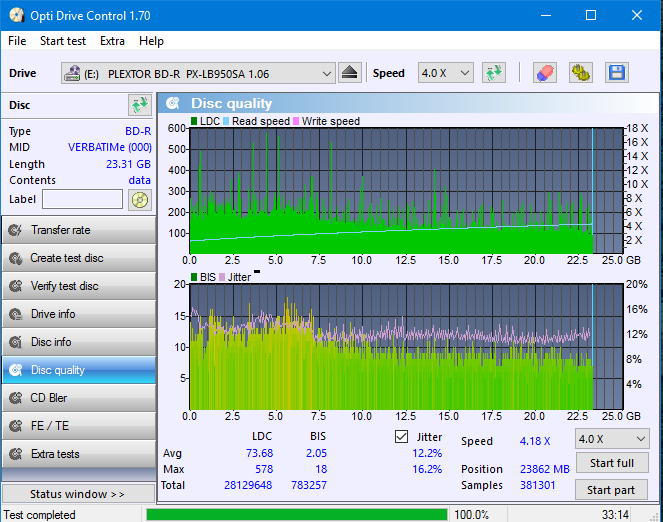The width and height of the screenshot is (663, 522).
Task: Click the 'VERBATIMe (000)' MID value
Action: point(110,147)
